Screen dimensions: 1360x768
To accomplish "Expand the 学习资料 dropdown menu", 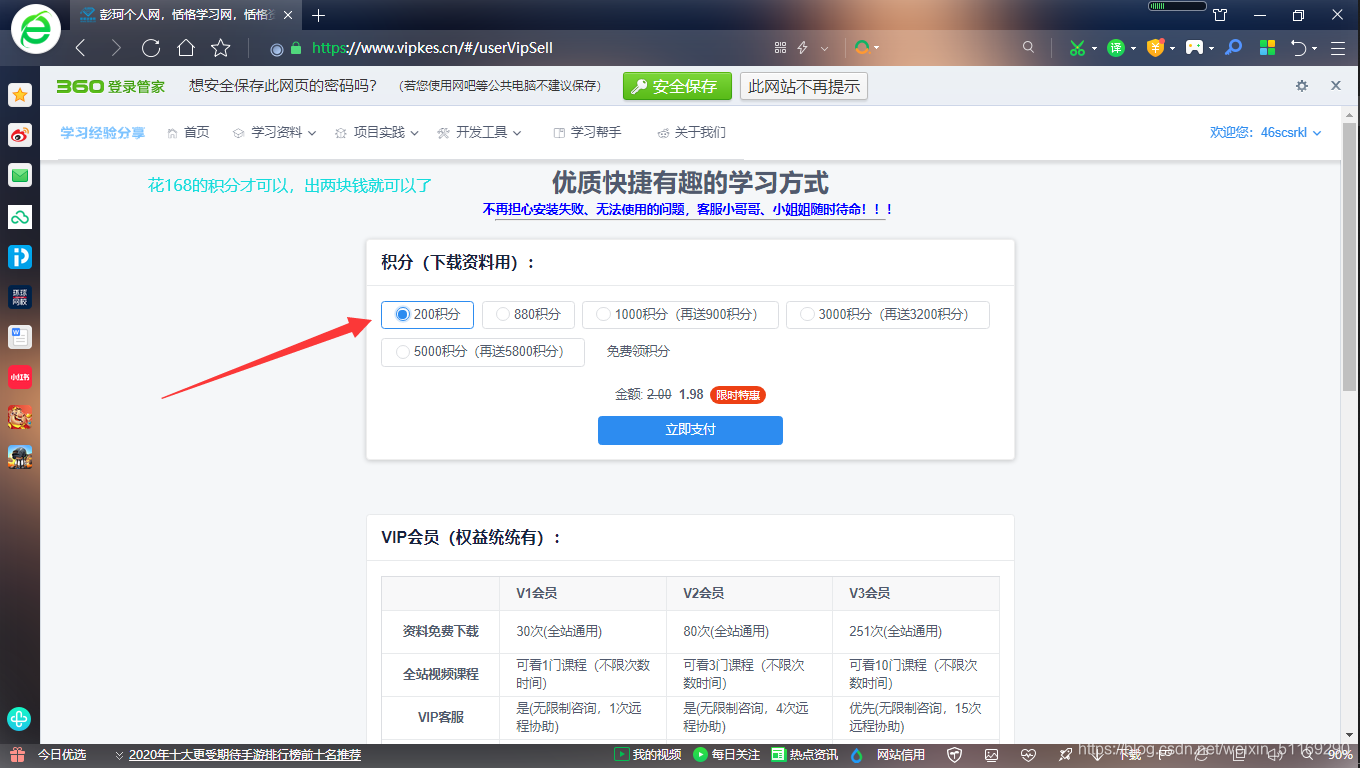I will [x=273, y=131].
